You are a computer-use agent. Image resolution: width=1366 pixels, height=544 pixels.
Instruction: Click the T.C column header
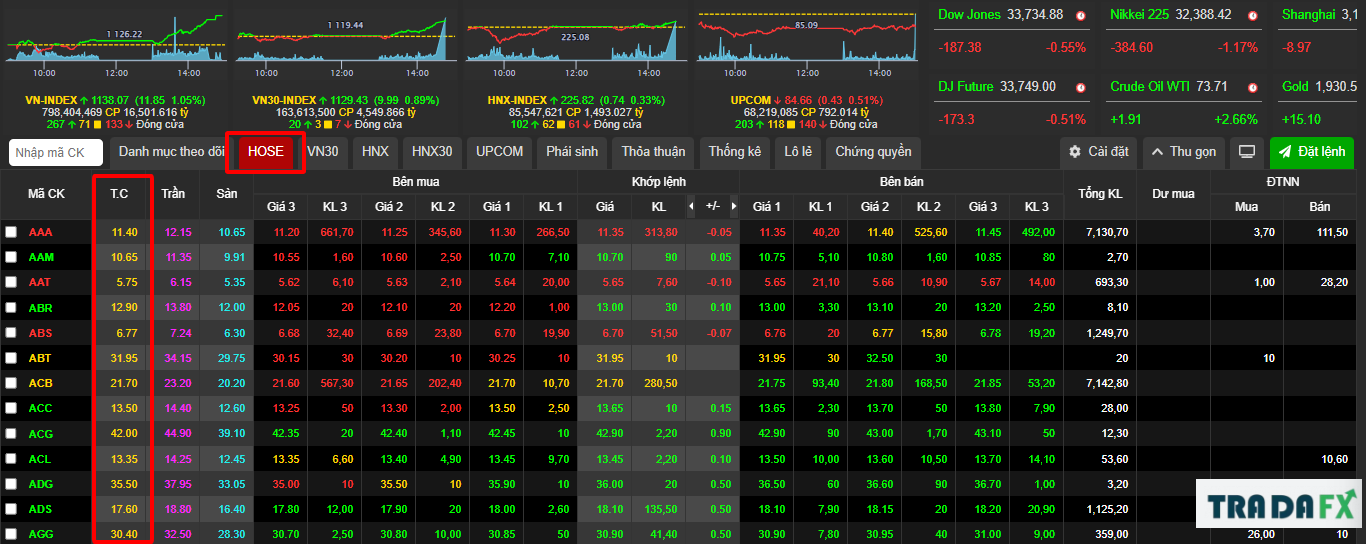(121, 194)
